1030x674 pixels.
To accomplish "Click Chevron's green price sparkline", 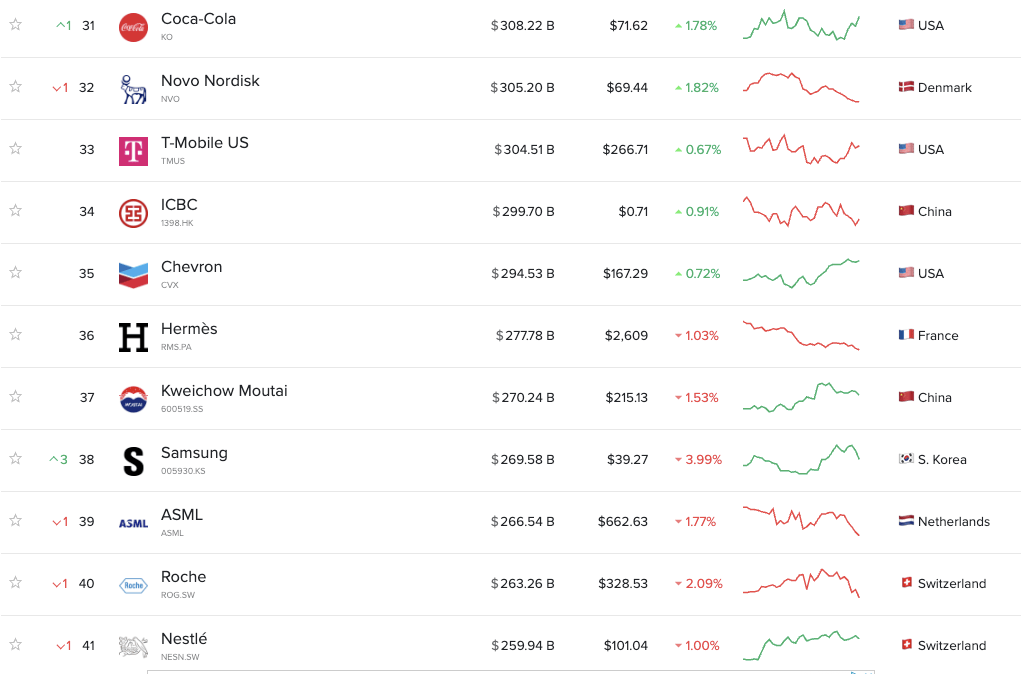I will [801, 273].
